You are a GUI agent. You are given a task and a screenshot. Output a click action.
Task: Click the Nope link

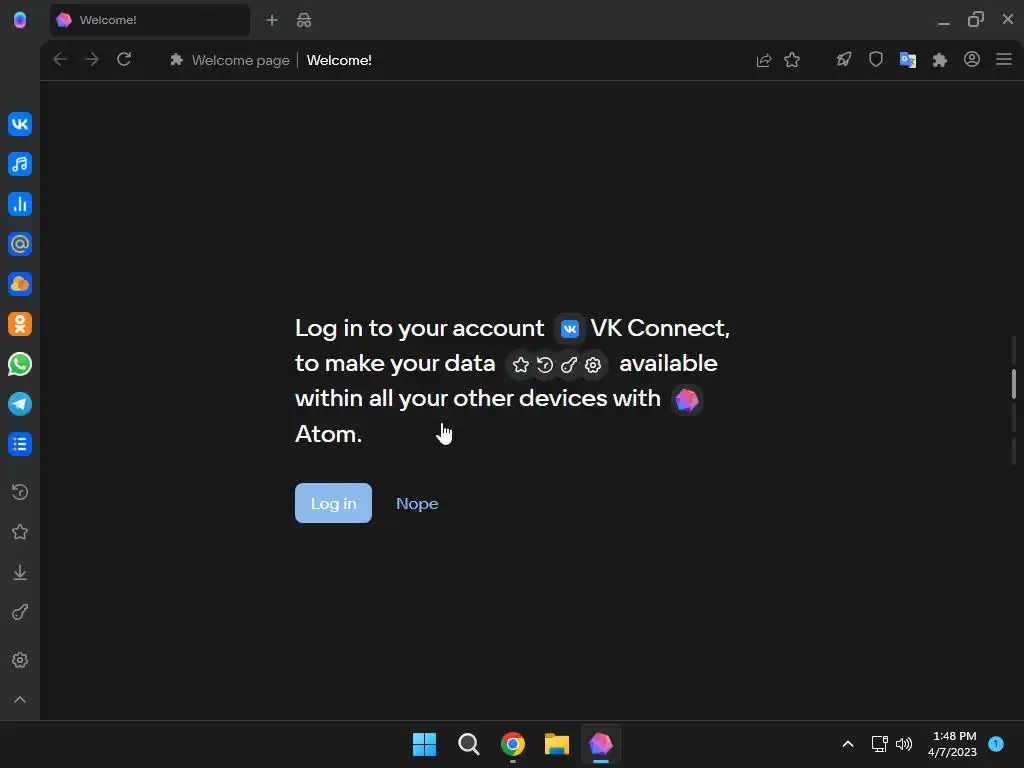[x=417, y=504]
